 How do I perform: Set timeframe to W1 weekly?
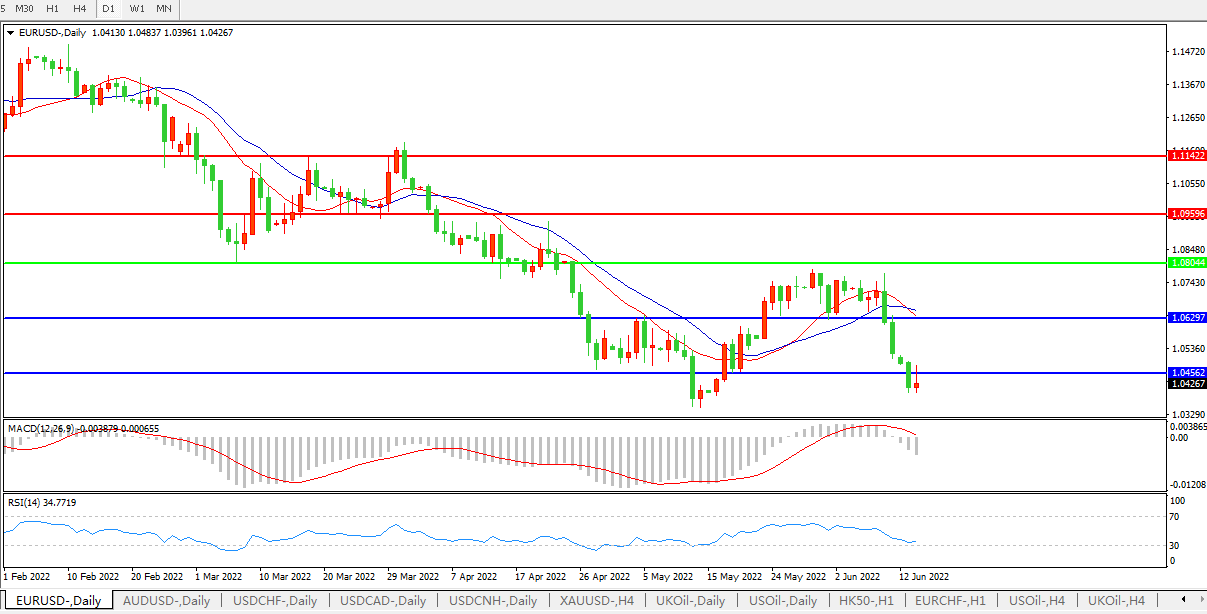(x=137, y=9)
